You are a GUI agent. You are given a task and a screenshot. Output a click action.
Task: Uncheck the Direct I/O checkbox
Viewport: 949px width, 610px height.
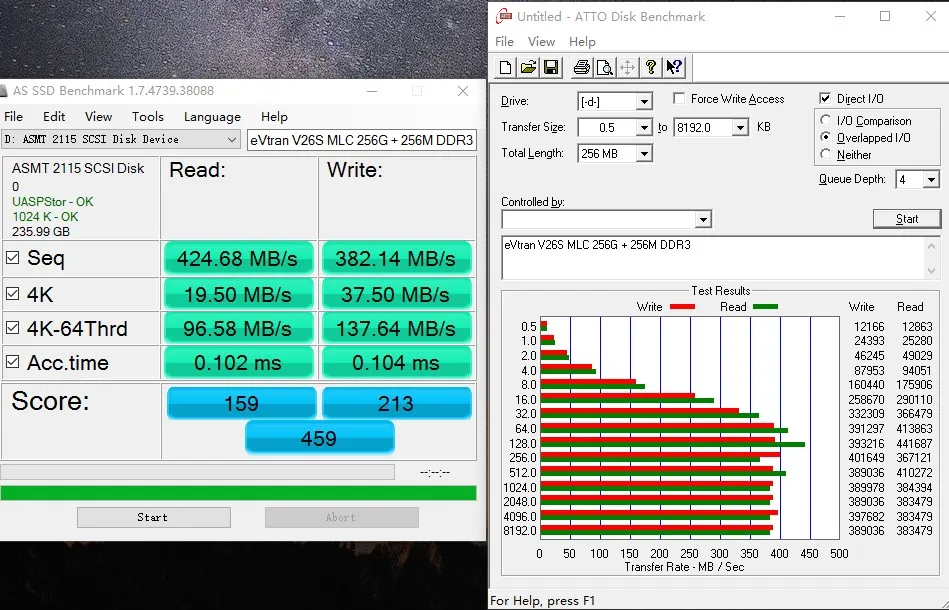(825, 98)
